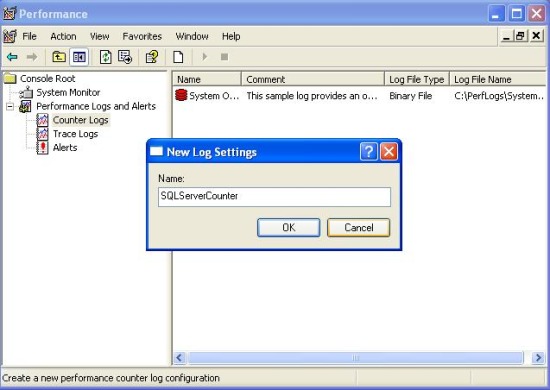This screenshot has height=390, width=550.
Task: Click the New Log Settings page icon
Action: [x=178, y=57]
